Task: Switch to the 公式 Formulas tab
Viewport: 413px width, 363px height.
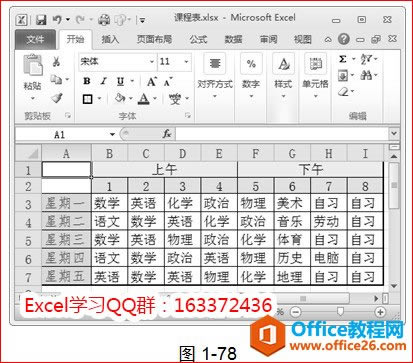Action: pyautogui.click(x=198, y=39)
